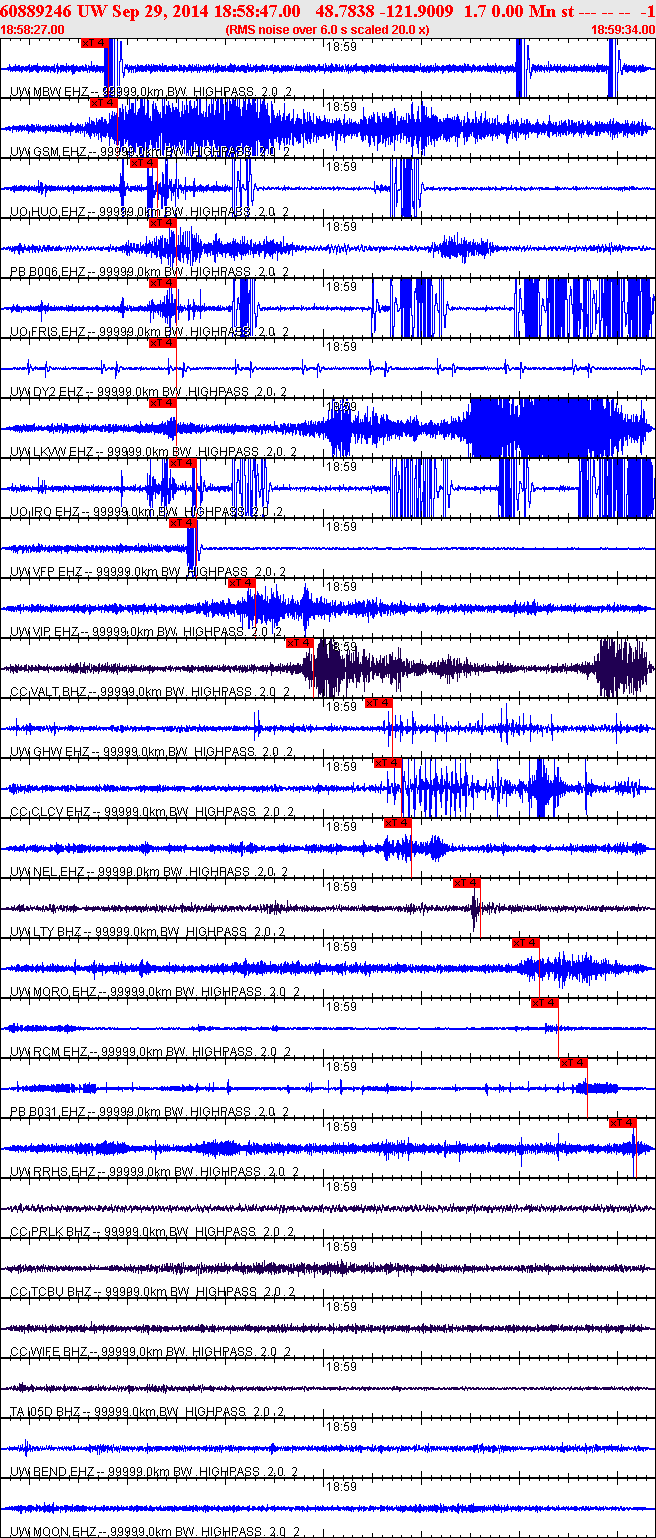
Task: Click the 'CC TCBU BHZ' station label
Action: coord(51,1291)
